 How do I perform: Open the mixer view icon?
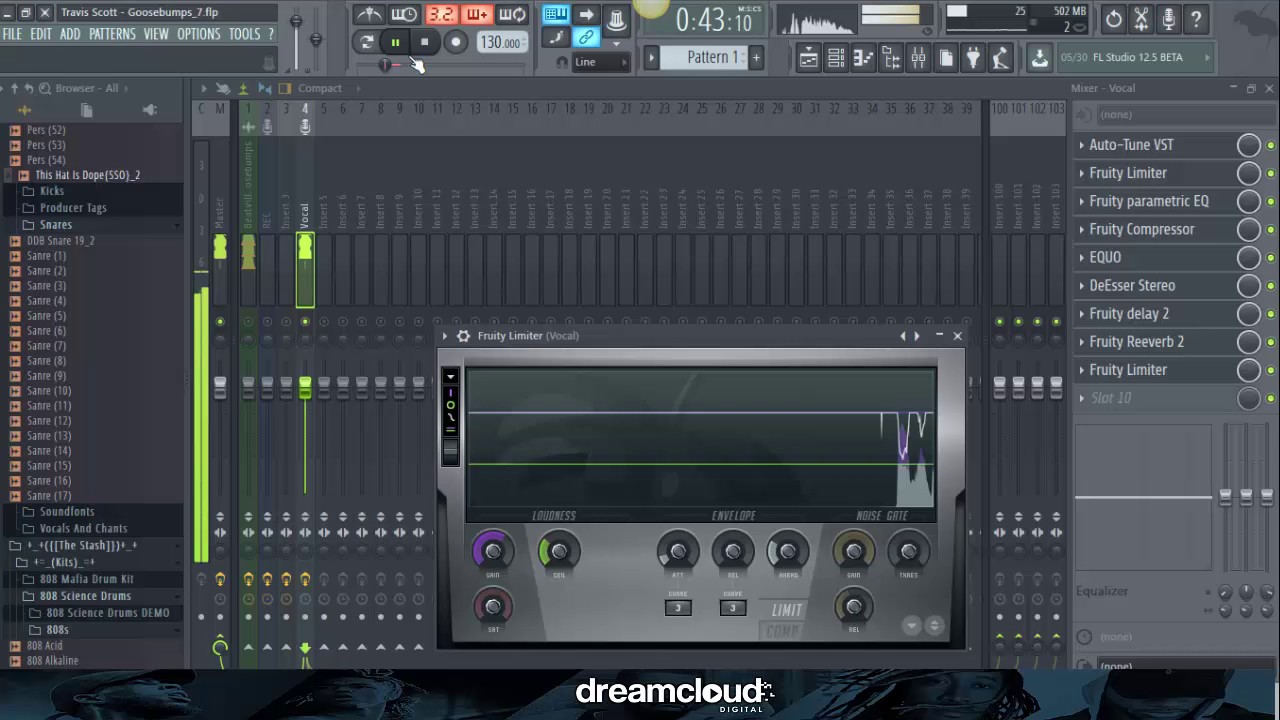pos(918,58)
